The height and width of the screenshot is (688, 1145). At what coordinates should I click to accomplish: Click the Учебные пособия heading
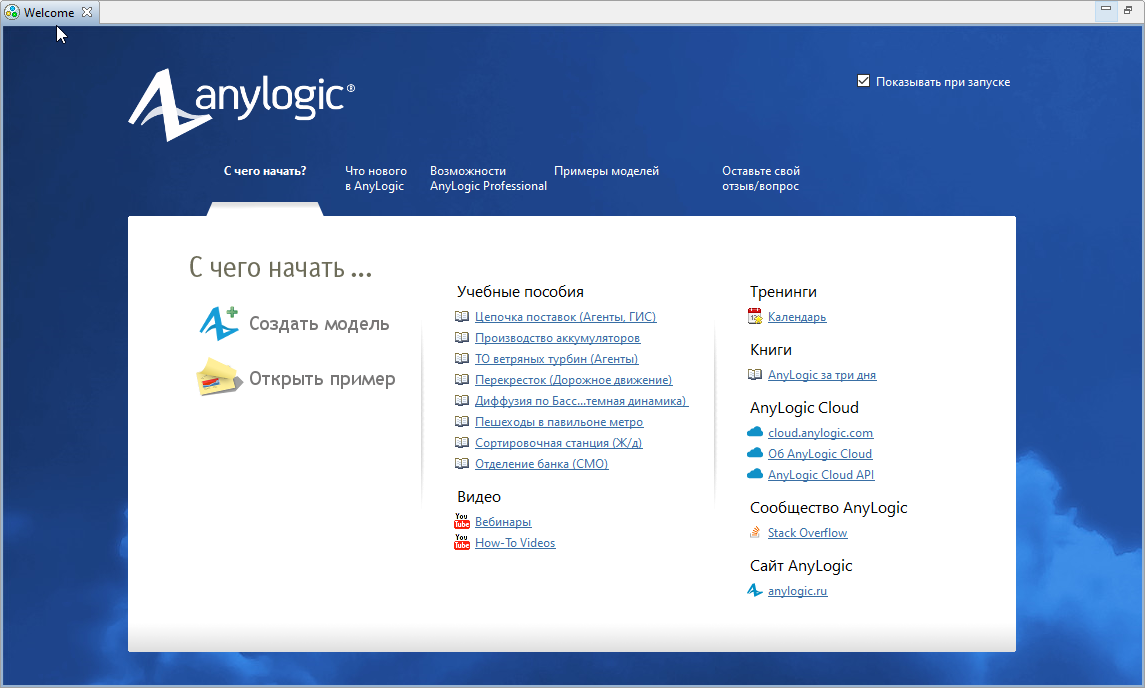pyautogui.click(x=520, y=291)
